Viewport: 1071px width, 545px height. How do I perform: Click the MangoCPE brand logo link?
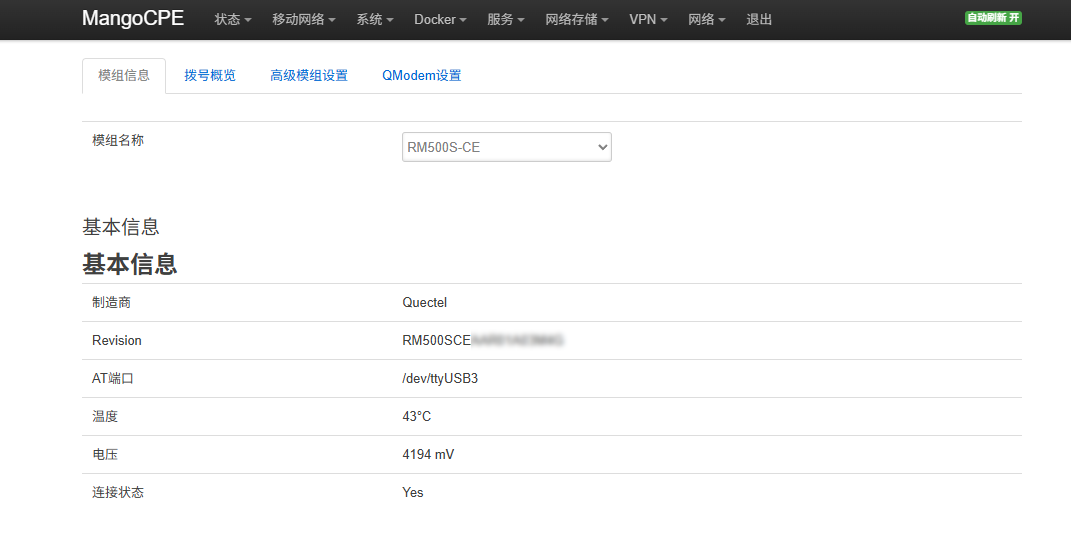pos(133,19)
